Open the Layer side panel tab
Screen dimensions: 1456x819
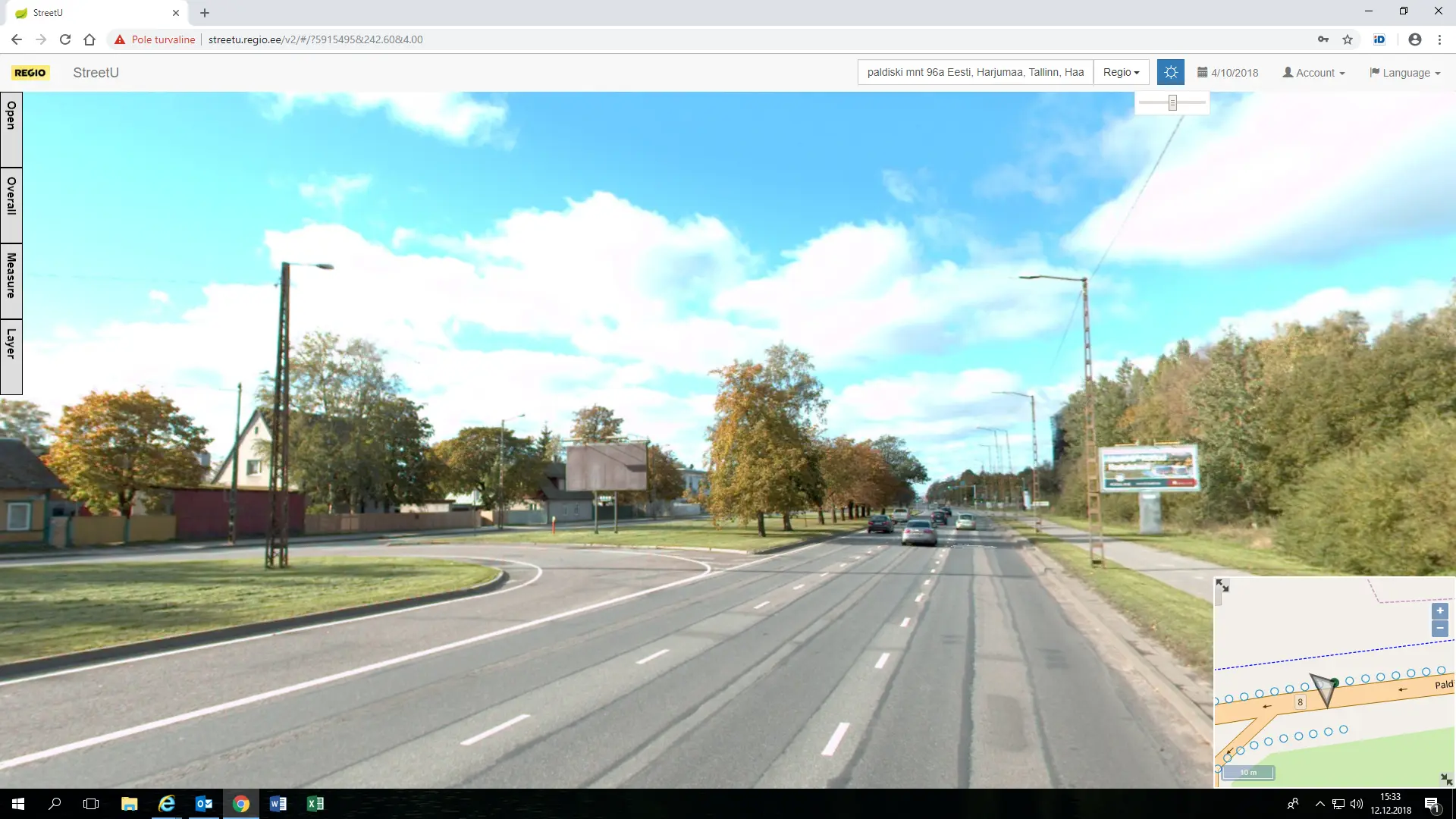click(x=11, y=356)
